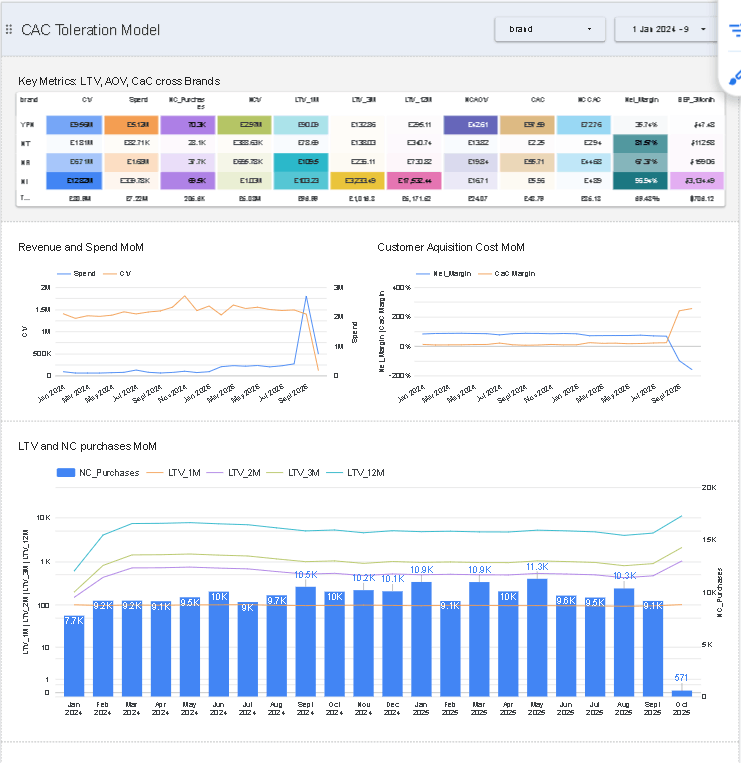This screenshot has height=763, width=741.
Task: Click the Sept 2024 bar labeled 10.5K
Action: pos(306,641)
